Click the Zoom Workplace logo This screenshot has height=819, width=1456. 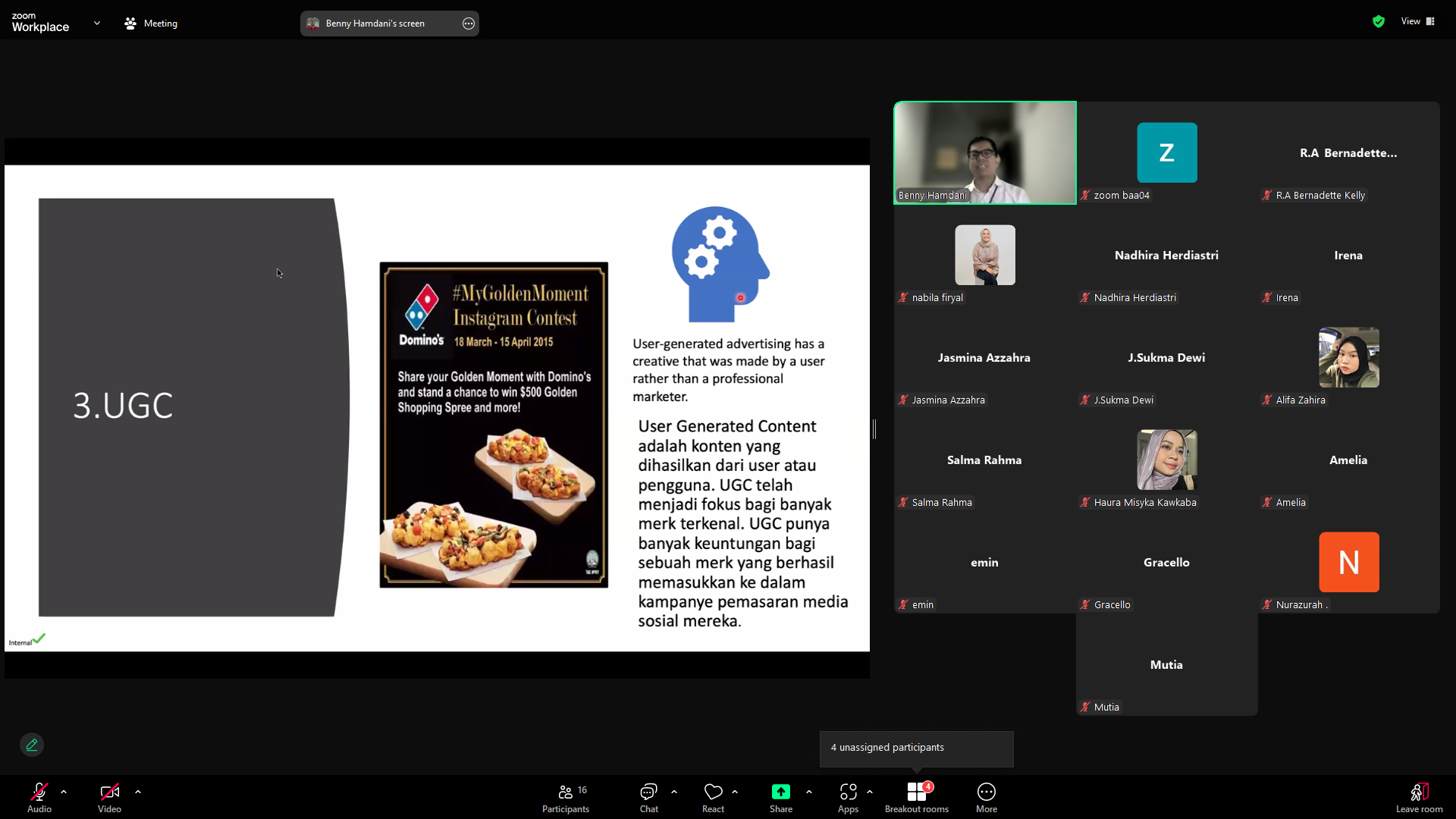[x=40, y=22]
